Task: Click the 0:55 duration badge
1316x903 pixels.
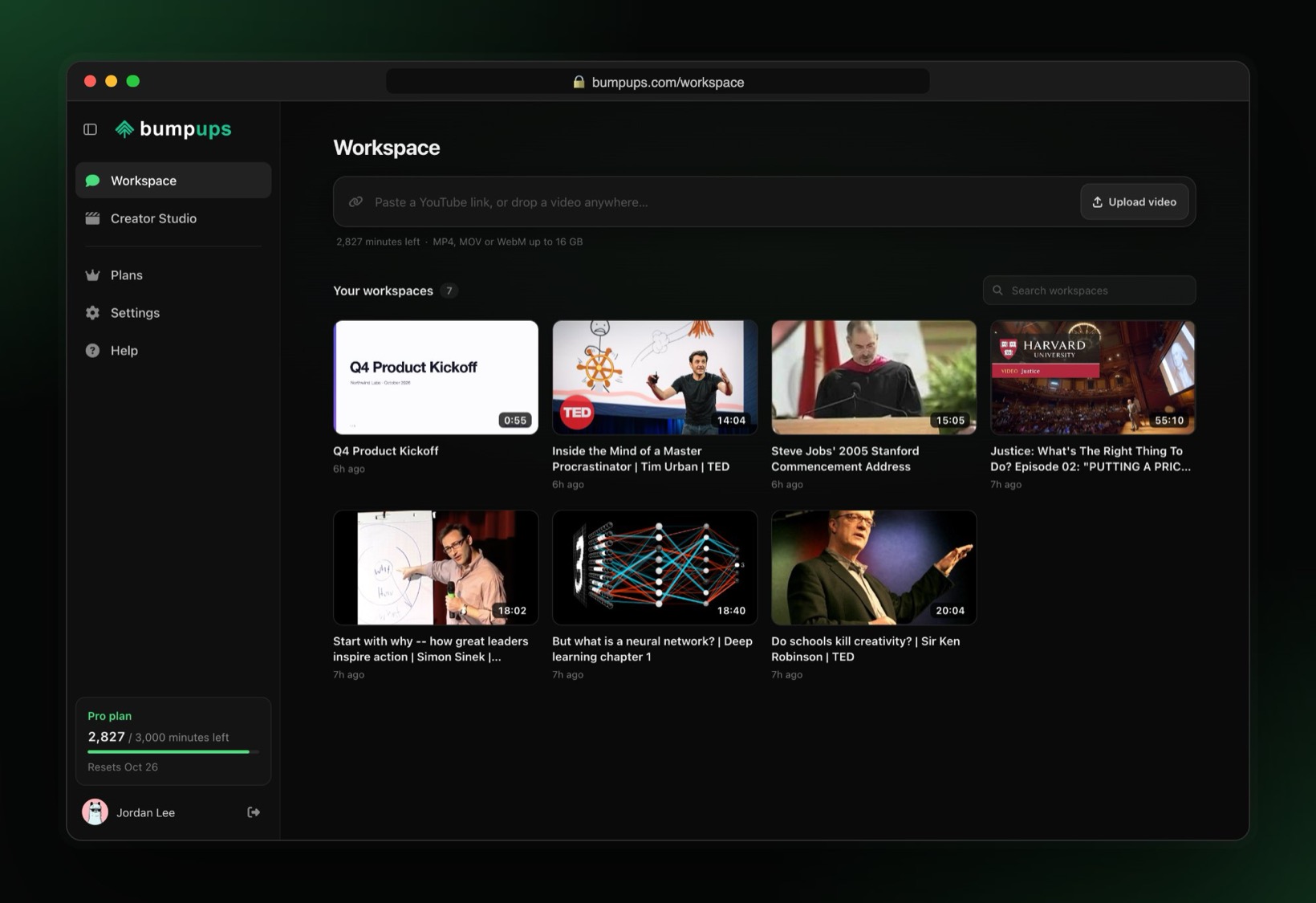Action: (x=515, y=421)
